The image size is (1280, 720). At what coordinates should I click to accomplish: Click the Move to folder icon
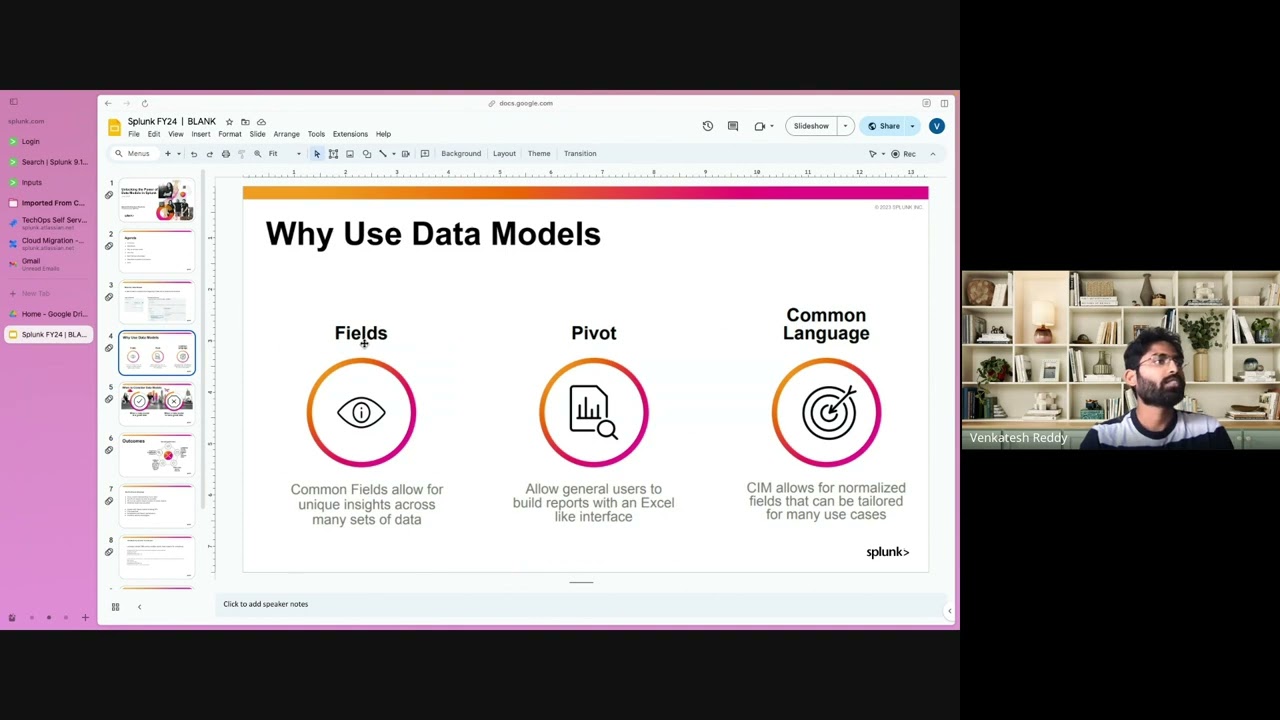[245, 122]
